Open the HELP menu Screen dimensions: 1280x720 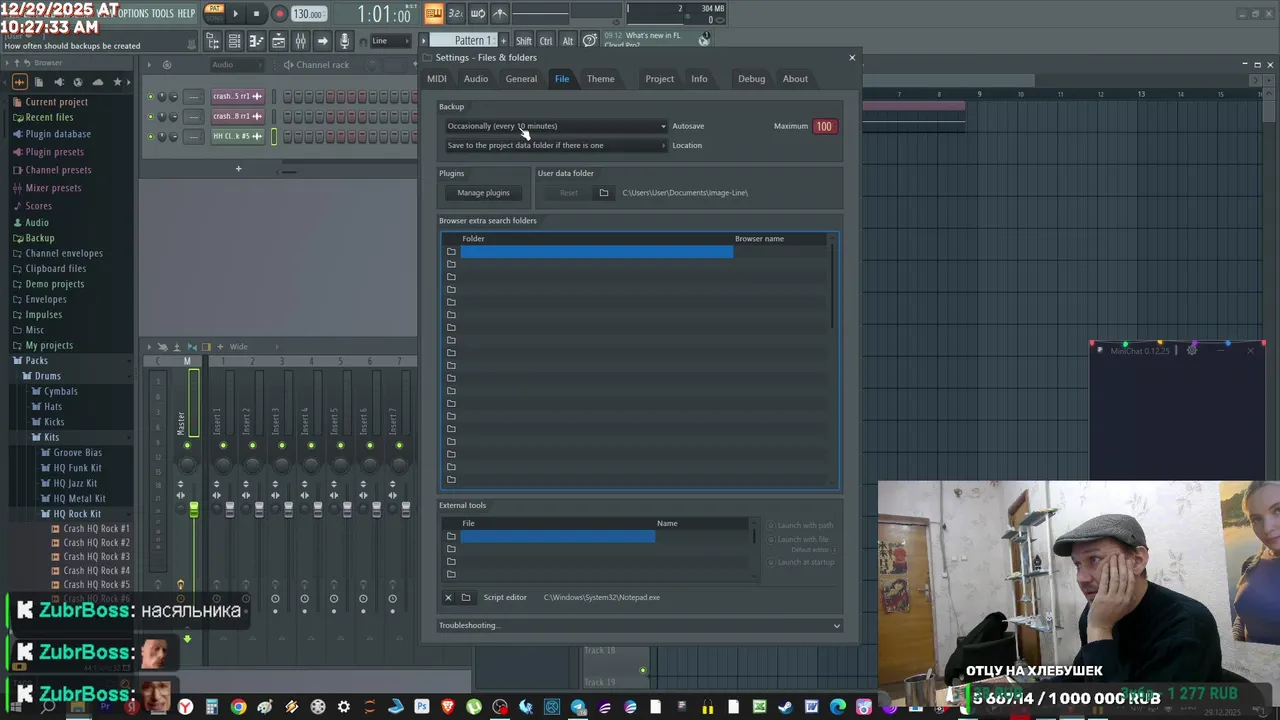tap(186, 14)
